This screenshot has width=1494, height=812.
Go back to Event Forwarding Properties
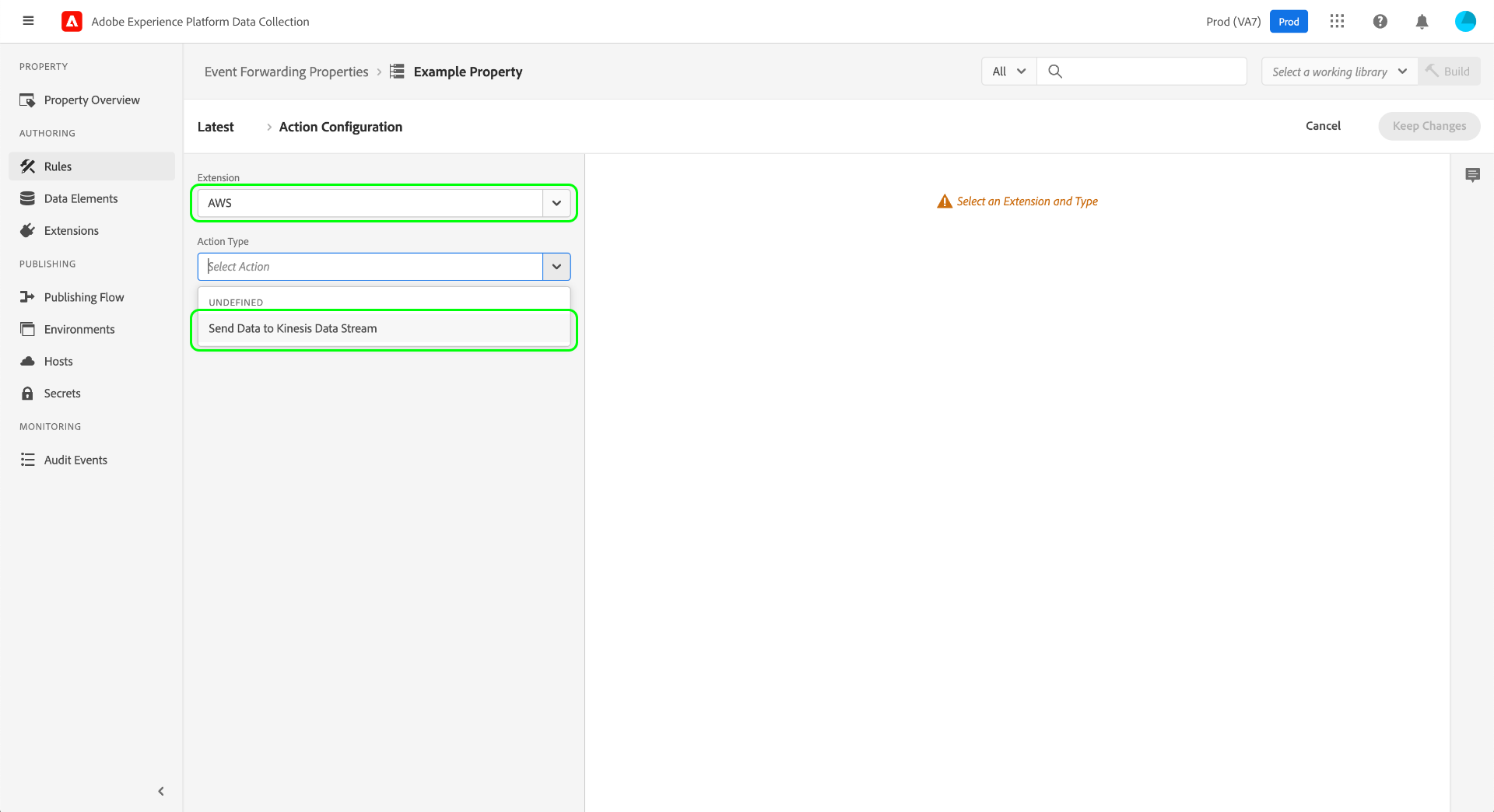coord(286,72)
